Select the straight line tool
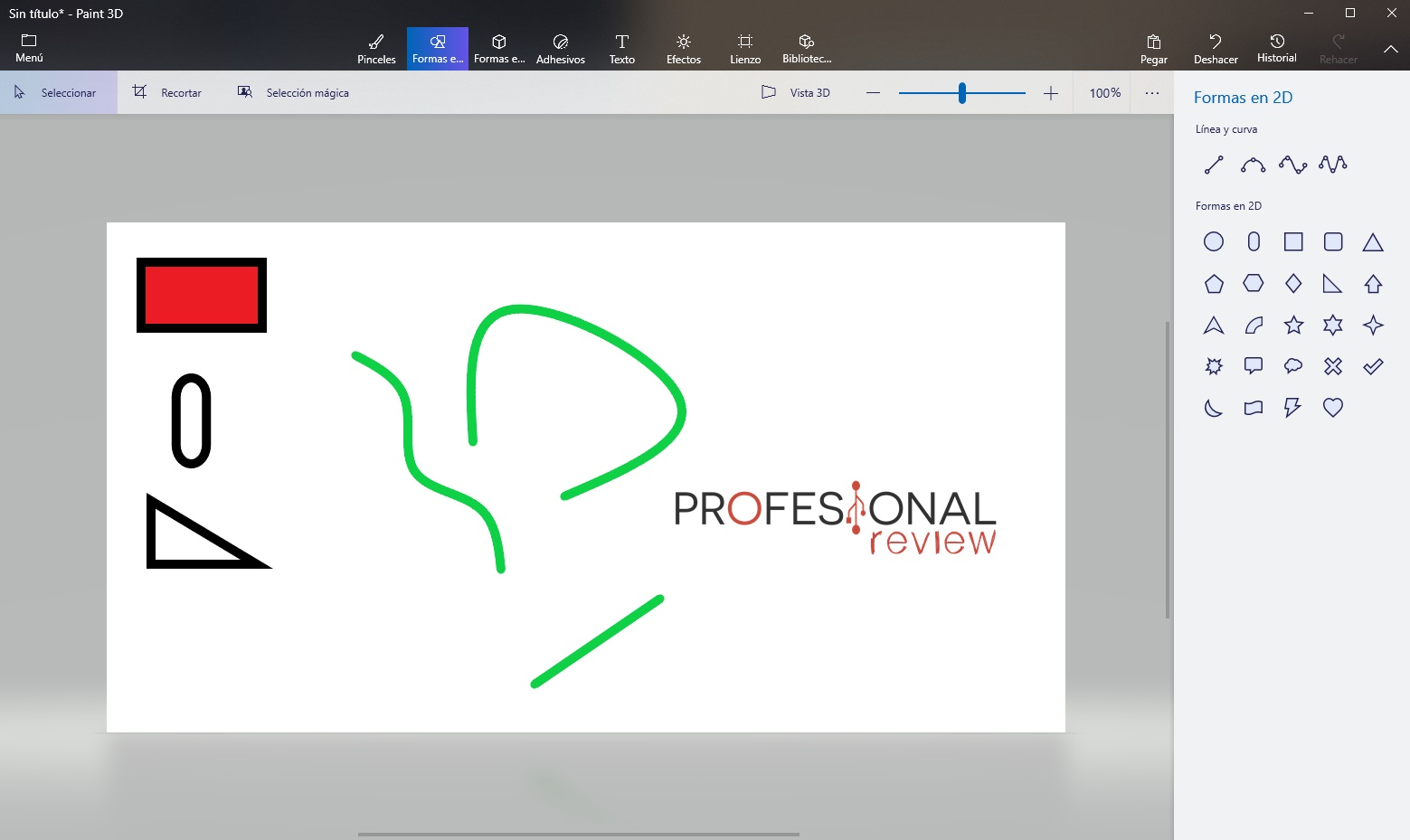Viewport: 1410px width, 840px height. [1213, 164]
